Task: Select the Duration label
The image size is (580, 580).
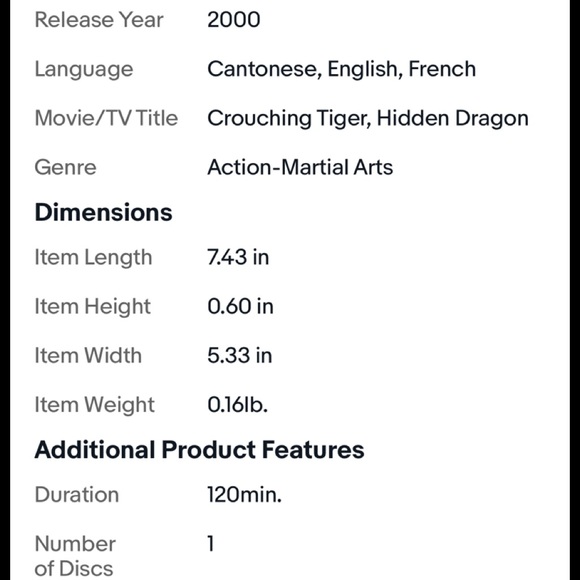Action: click(x=77, y=495)
